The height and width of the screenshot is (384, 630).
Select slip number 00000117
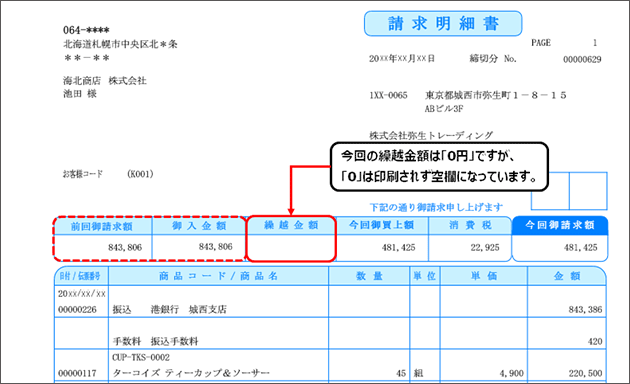77,374
